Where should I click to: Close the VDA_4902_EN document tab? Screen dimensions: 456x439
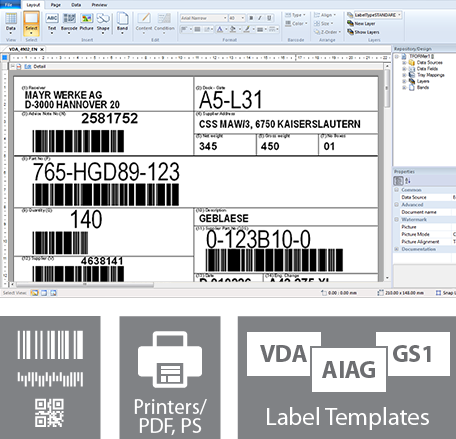[x=42, y=49]
